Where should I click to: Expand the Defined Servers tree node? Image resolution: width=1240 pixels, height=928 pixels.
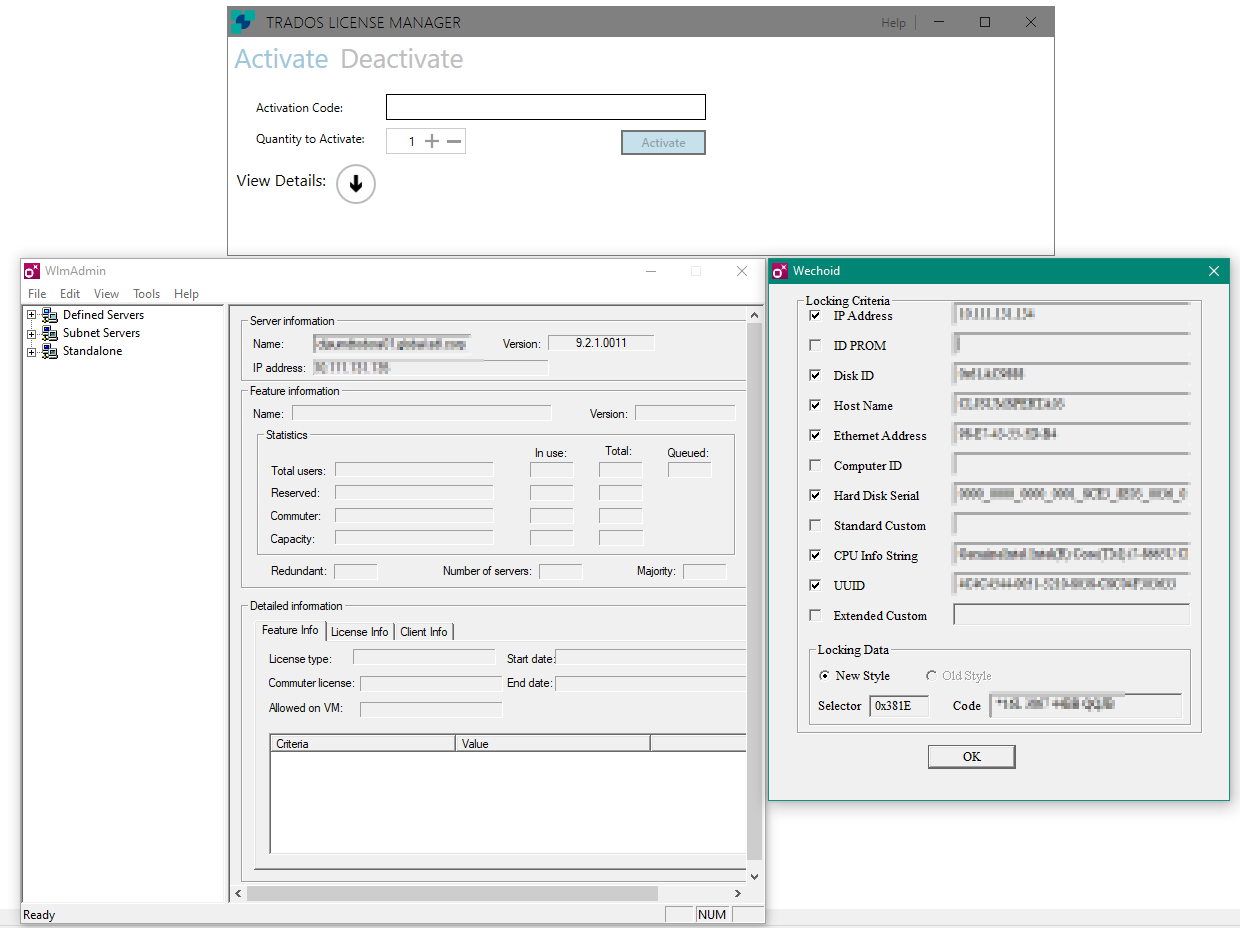click(x=32, y=316)
